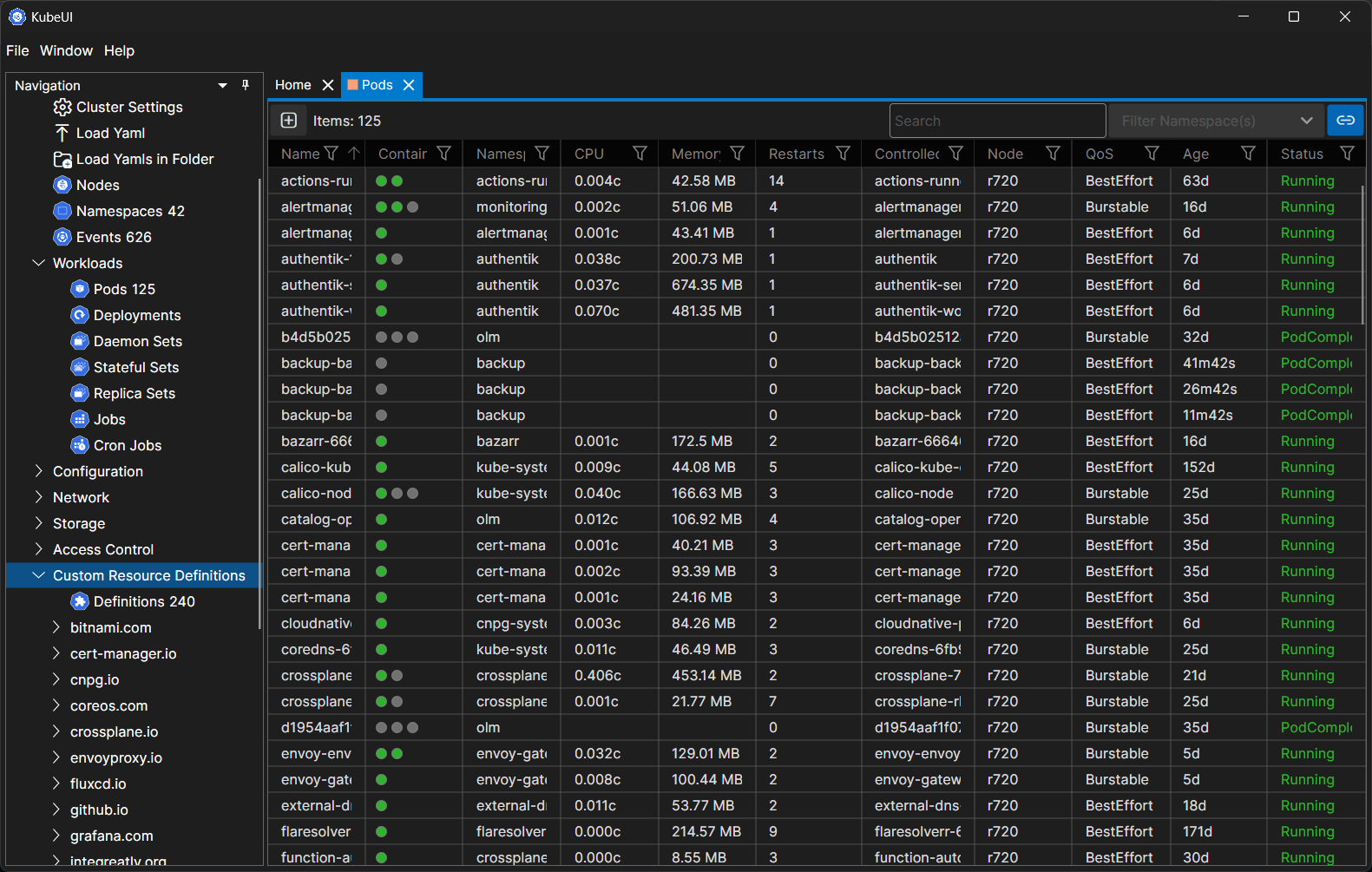Click the navigation panel vertical scrollbar
Image resolution: width=1372 pixels, height=872 pixels.
coord(259,403)
